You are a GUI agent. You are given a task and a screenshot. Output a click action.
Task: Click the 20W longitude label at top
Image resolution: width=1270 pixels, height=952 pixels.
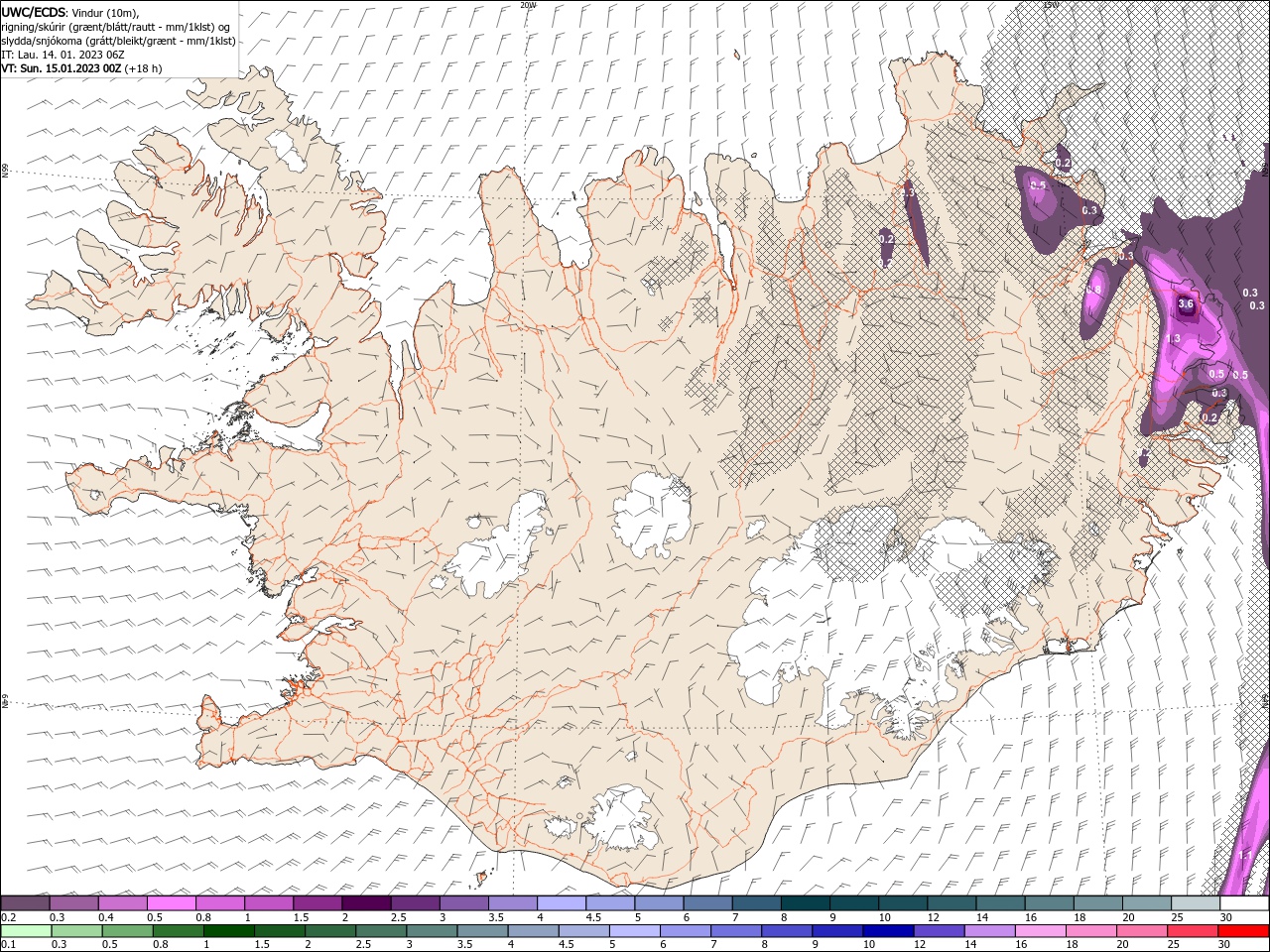528,5
